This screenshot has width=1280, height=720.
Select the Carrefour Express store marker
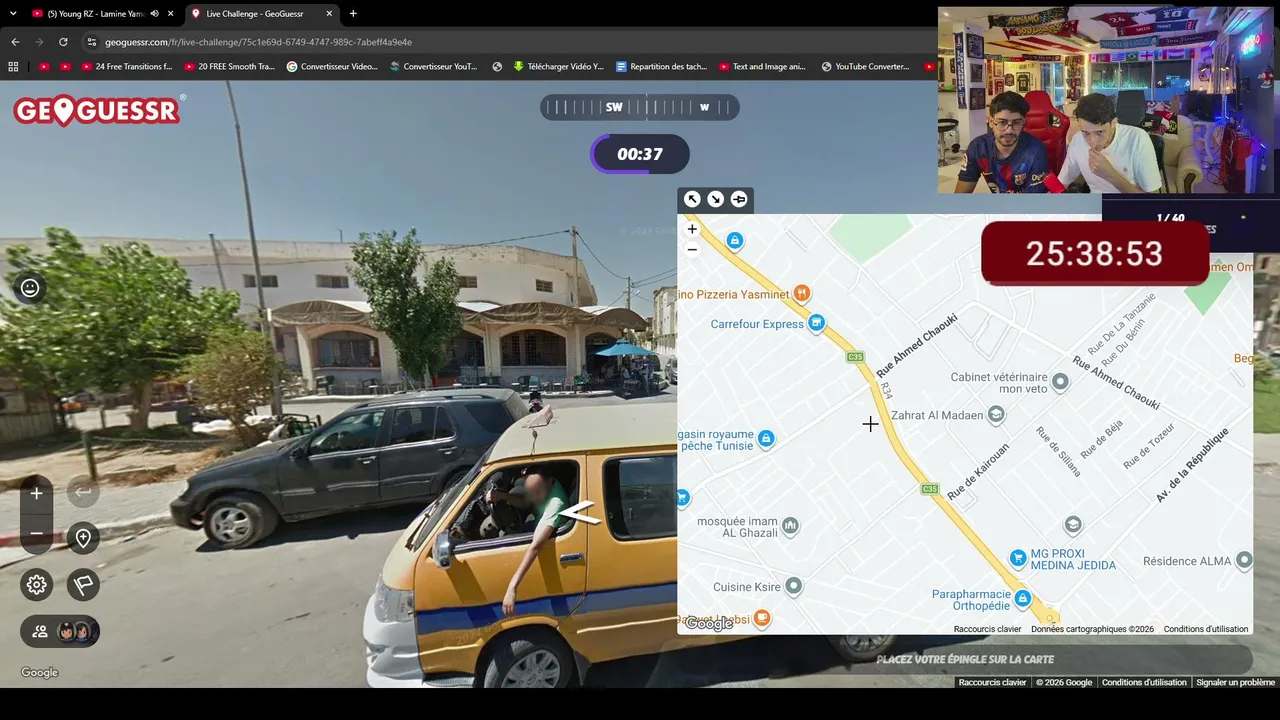(817, 322)
